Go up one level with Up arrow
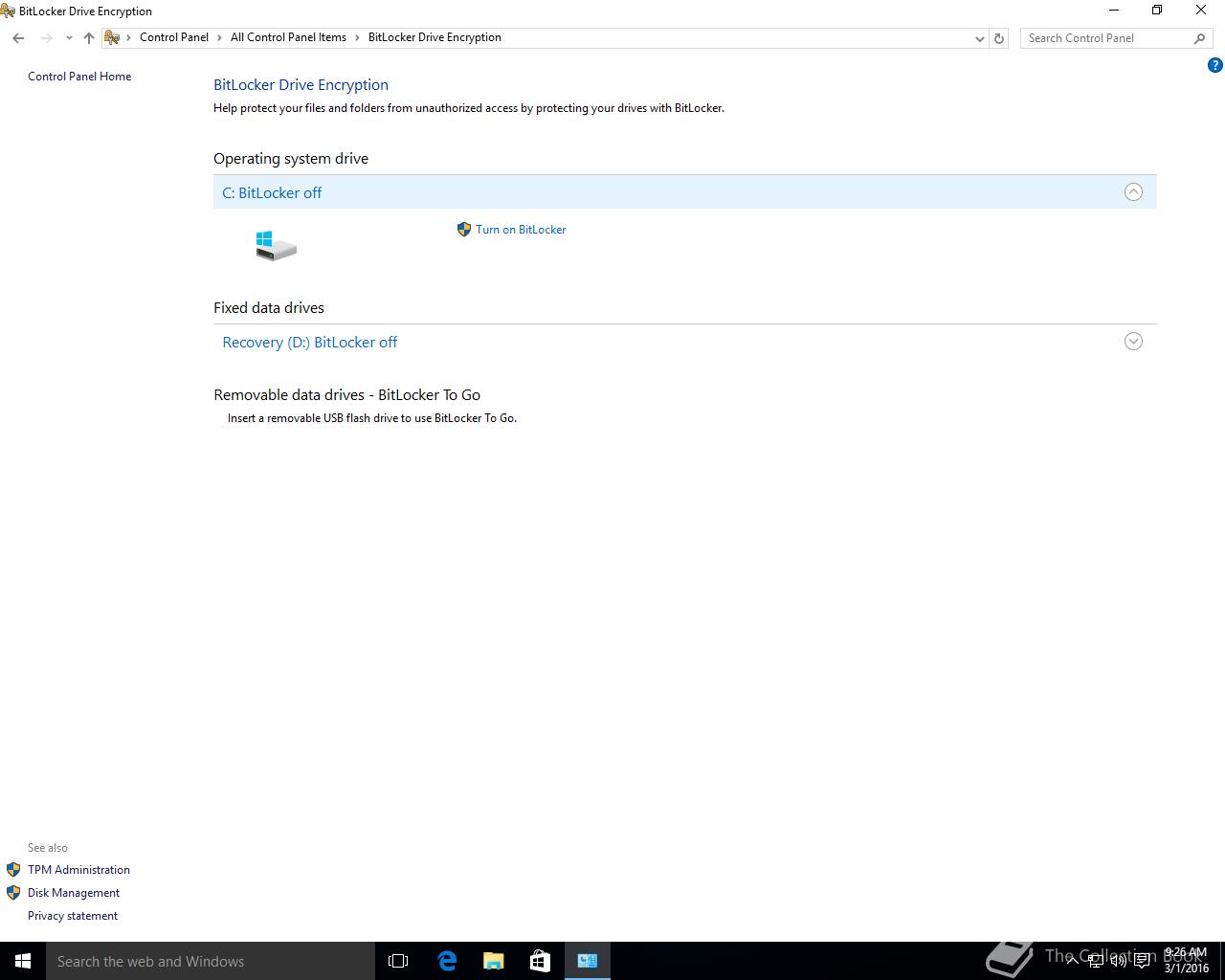 [x=89, y=38]
